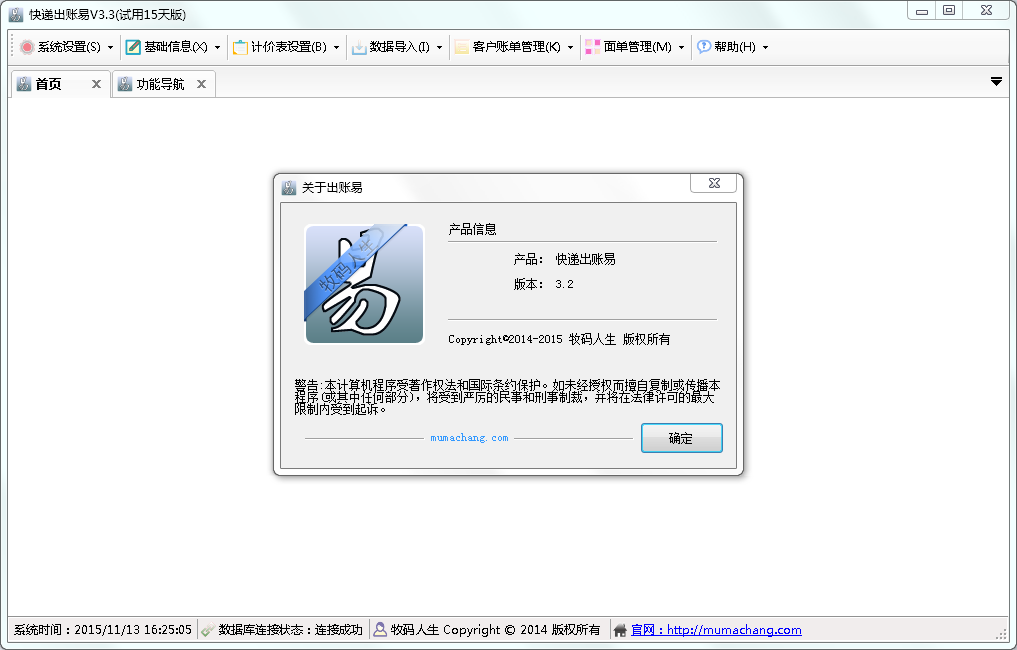Click the 警告 copyright warning paragraph
Screen dimensions: 1017x650
[507, 397]
